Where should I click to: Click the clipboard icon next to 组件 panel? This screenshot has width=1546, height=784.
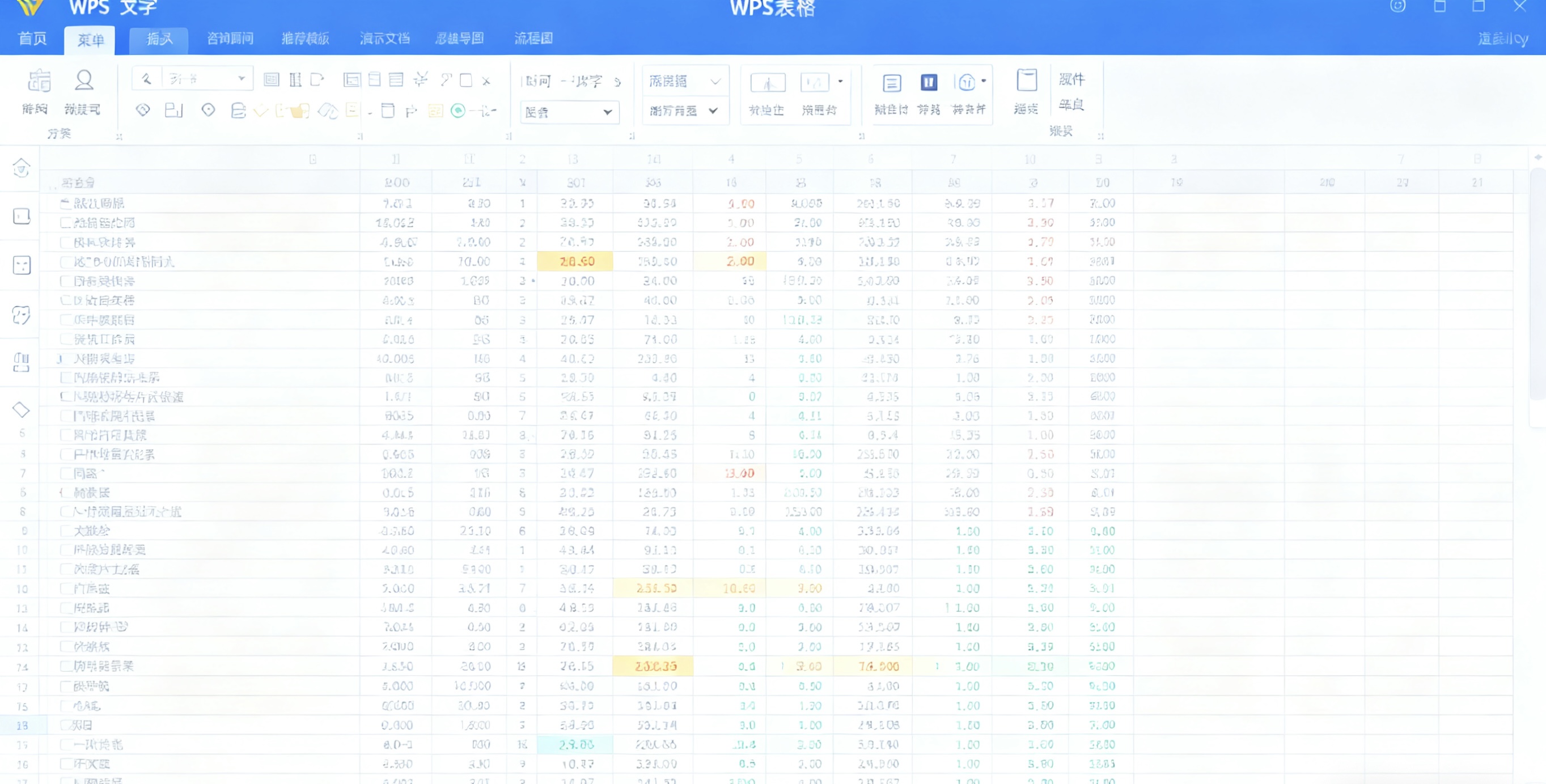tap(1026, 80)
